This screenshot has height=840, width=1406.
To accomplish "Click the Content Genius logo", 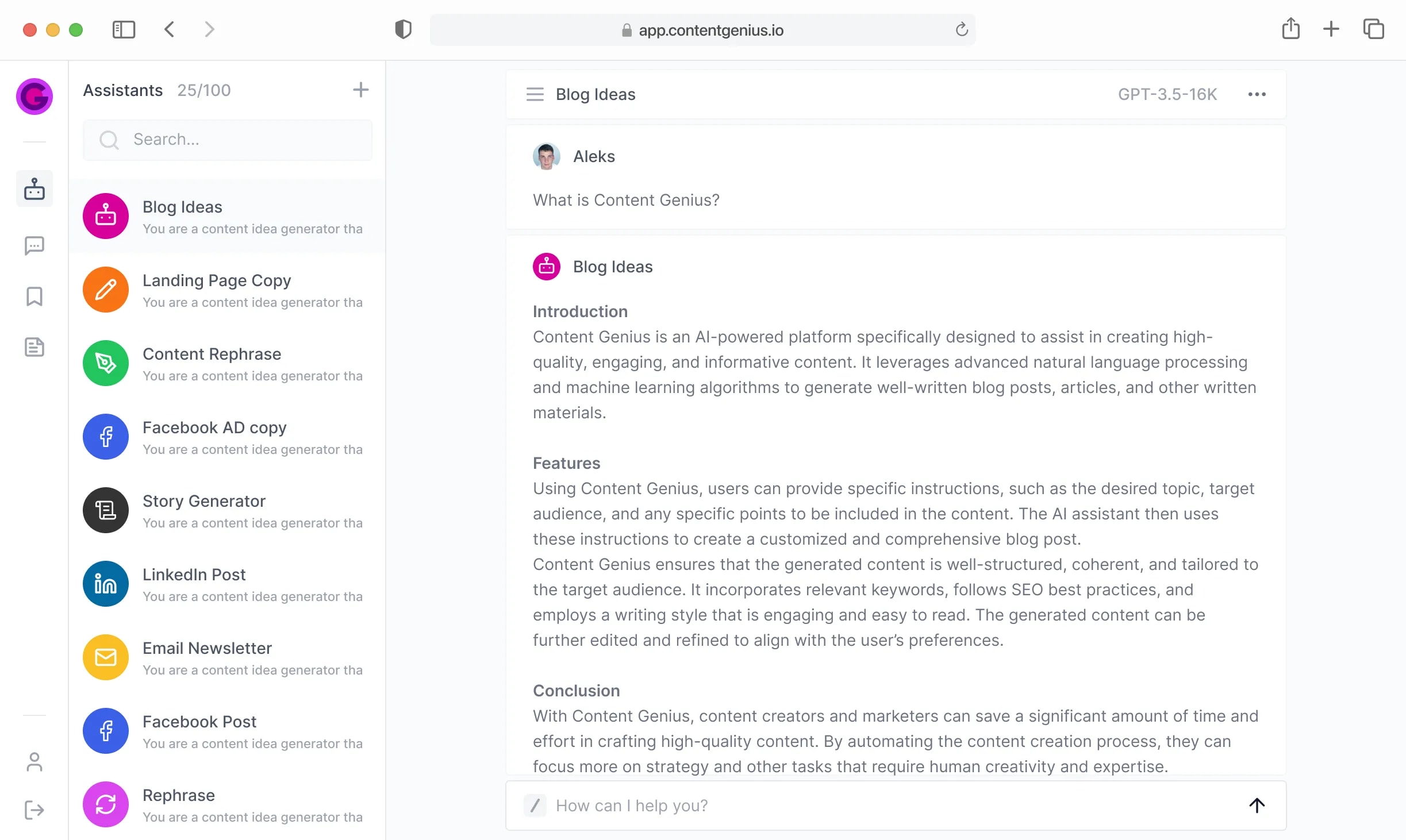I will [x=34, y=97].
